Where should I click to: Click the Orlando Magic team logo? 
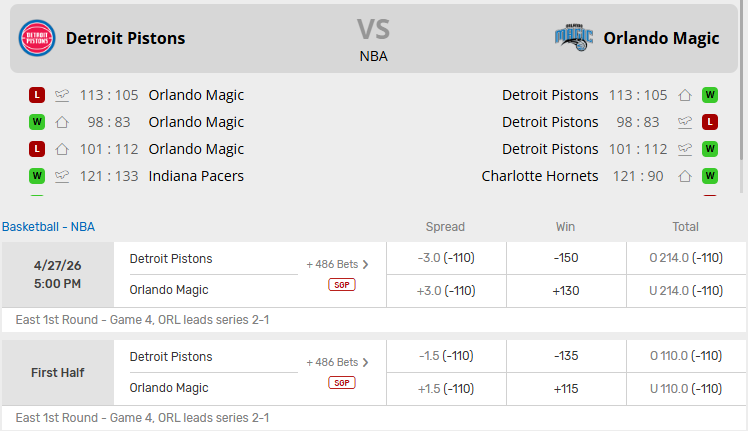(x=574, y=38)
